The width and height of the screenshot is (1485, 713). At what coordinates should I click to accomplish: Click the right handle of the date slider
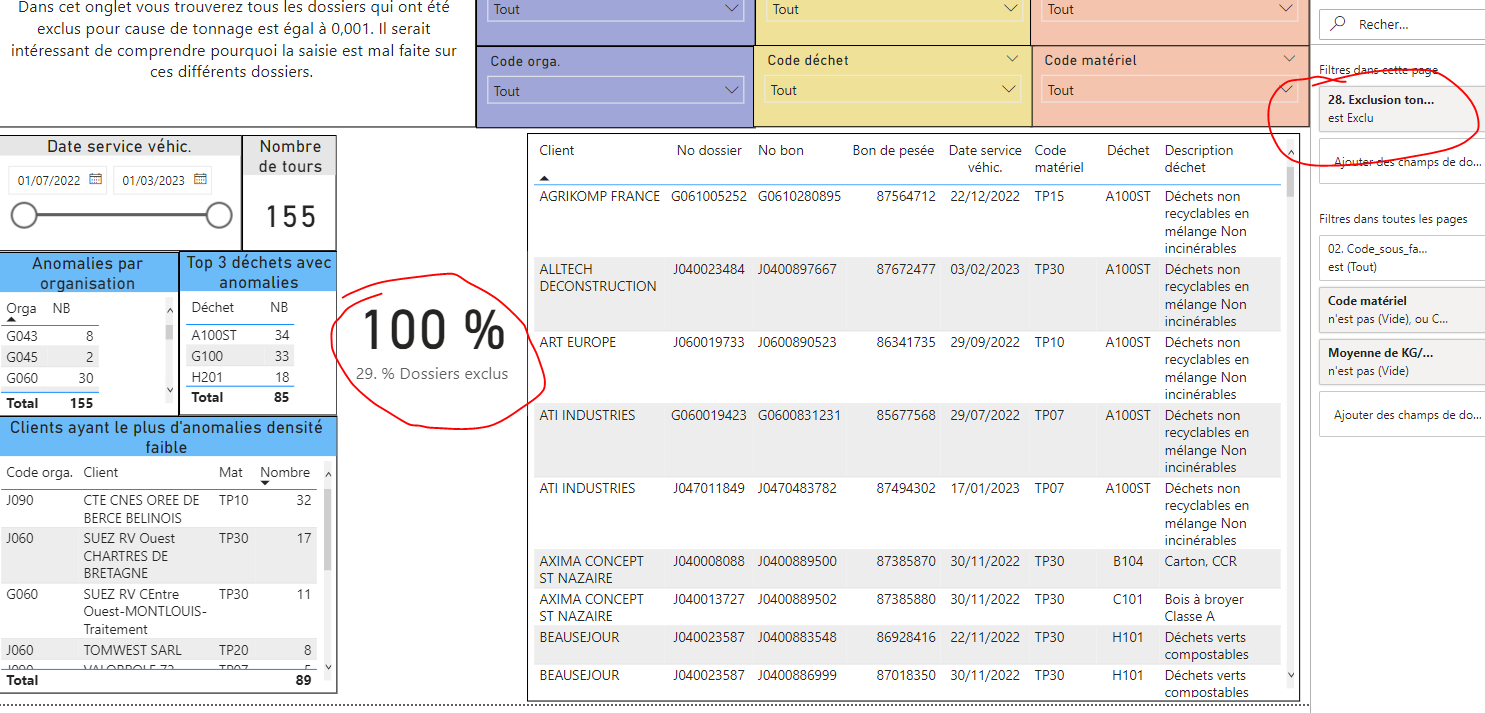click(x=219, y=215)
